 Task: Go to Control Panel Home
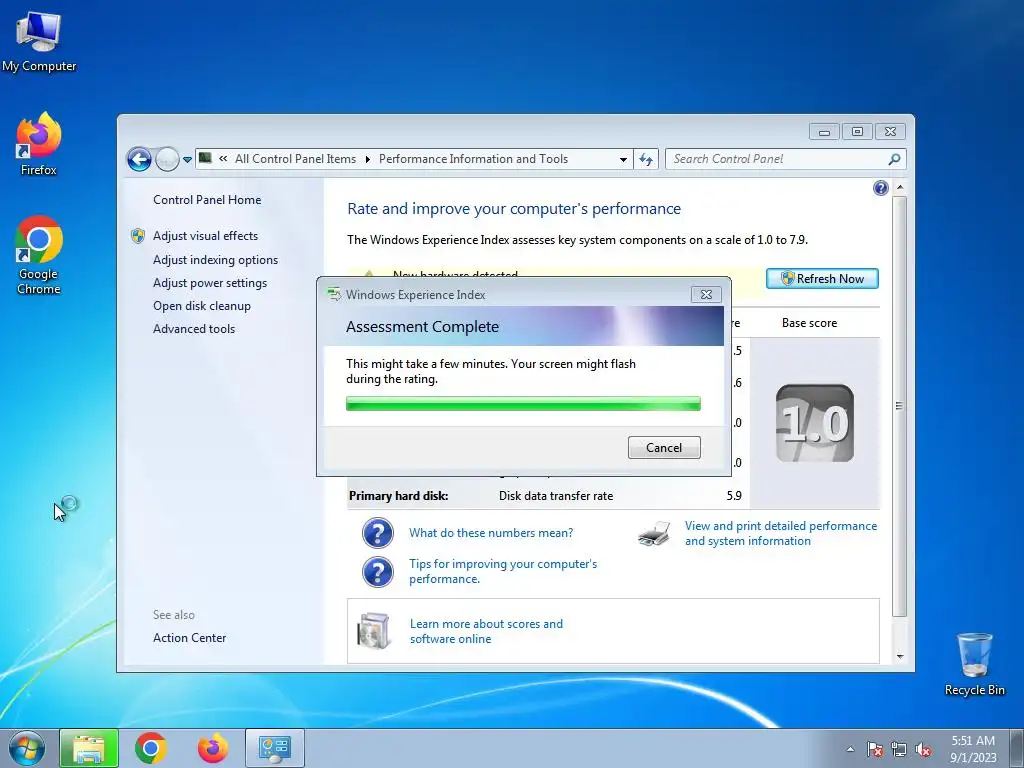click(207, 200)
